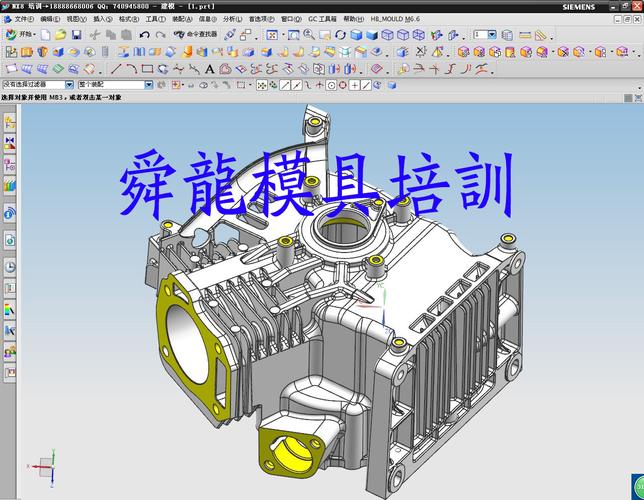This screenshot has height=500, width=644.
Task: Click the Sketch icon in feature toolbar
Action: coord(11,52)
